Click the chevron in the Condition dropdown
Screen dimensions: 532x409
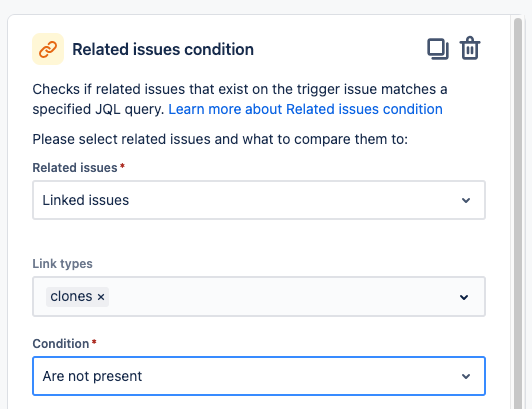click(x=466, y=376)
